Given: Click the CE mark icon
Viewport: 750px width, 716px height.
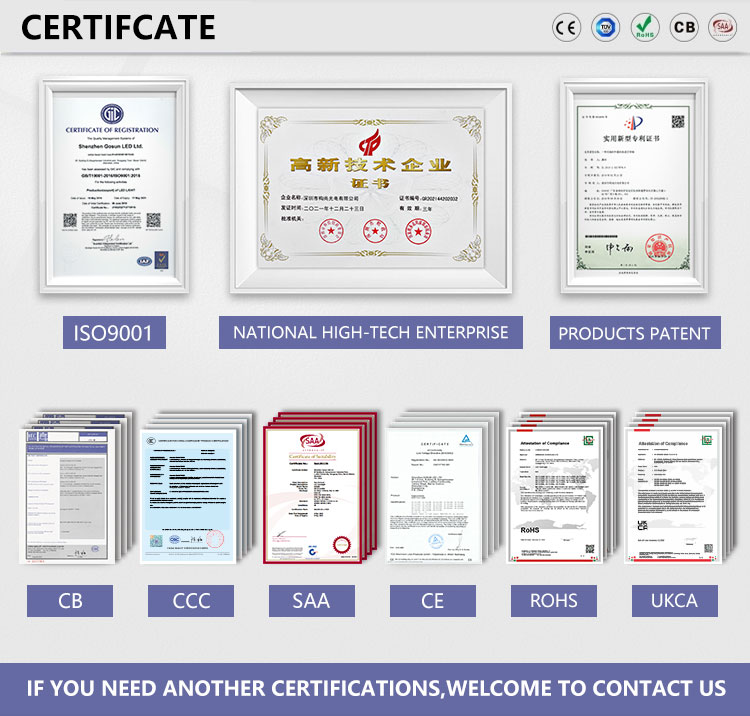Looking at the screenshot, I should coord(566,27).
